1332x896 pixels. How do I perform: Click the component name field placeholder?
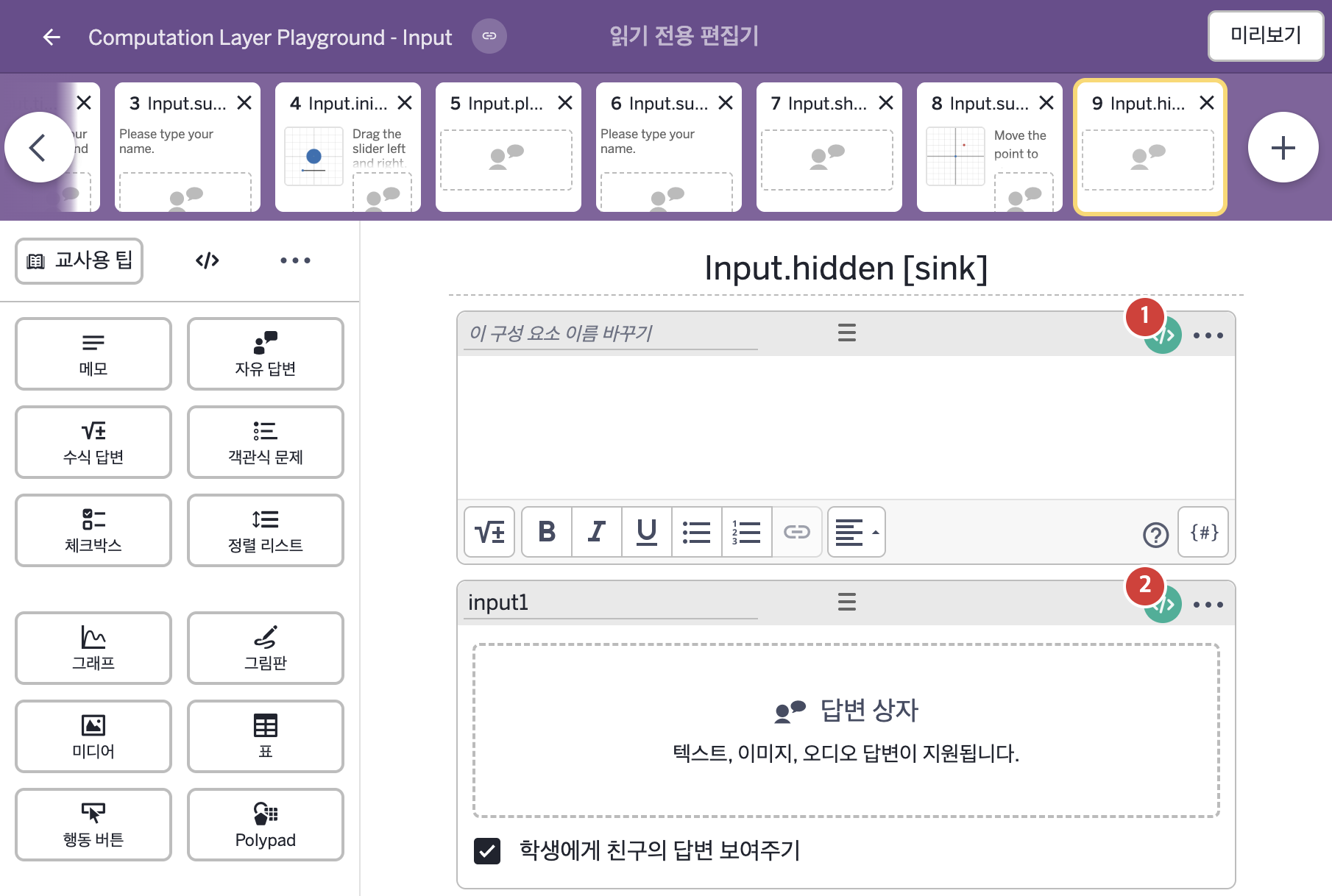tap(611, 333)
